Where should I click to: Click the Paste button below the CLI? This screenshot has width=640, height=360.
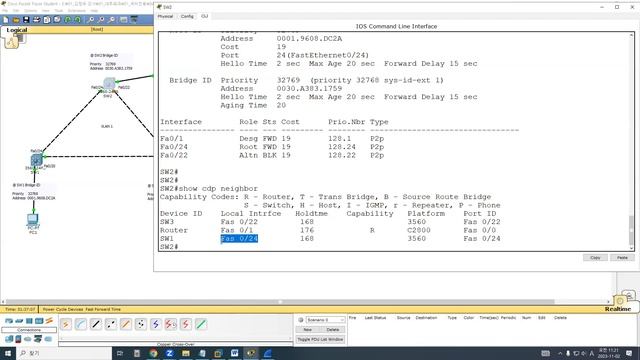(x=622, y=258)
